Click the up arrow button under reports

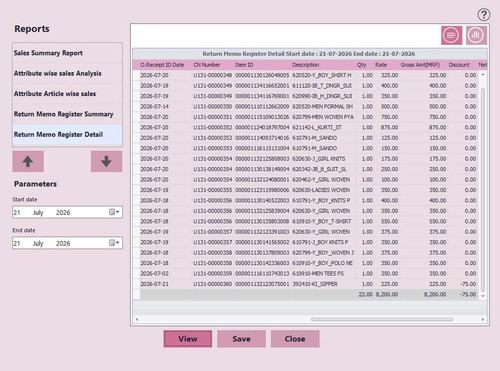click(x=28, y=161)
